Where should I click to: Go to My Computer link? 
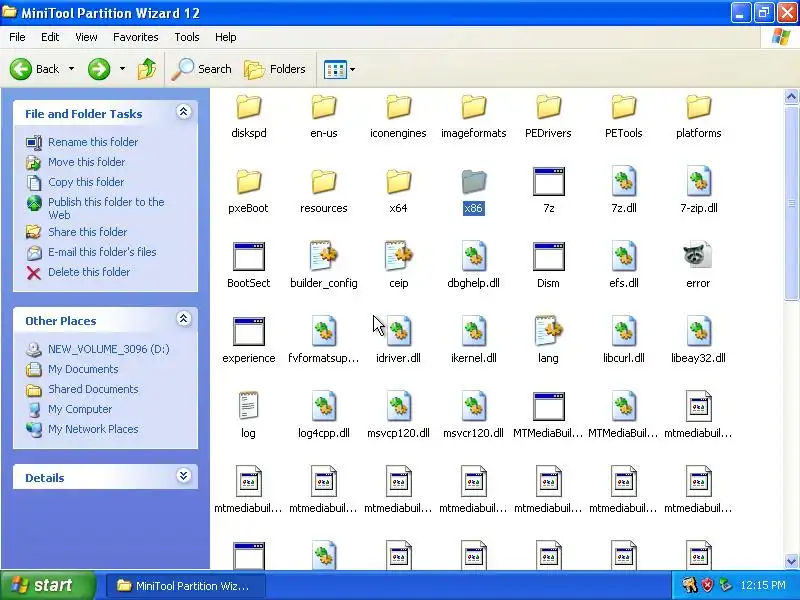click(80, 409)
